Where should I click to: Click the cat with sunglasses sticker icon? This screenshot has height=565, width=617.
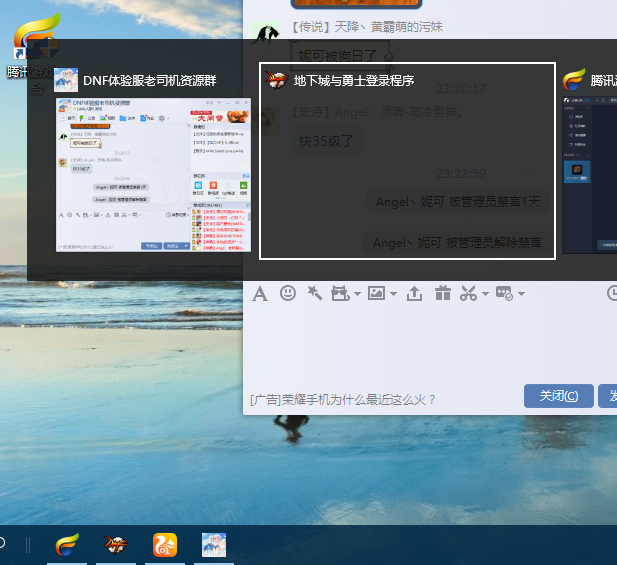click(340, 294)
